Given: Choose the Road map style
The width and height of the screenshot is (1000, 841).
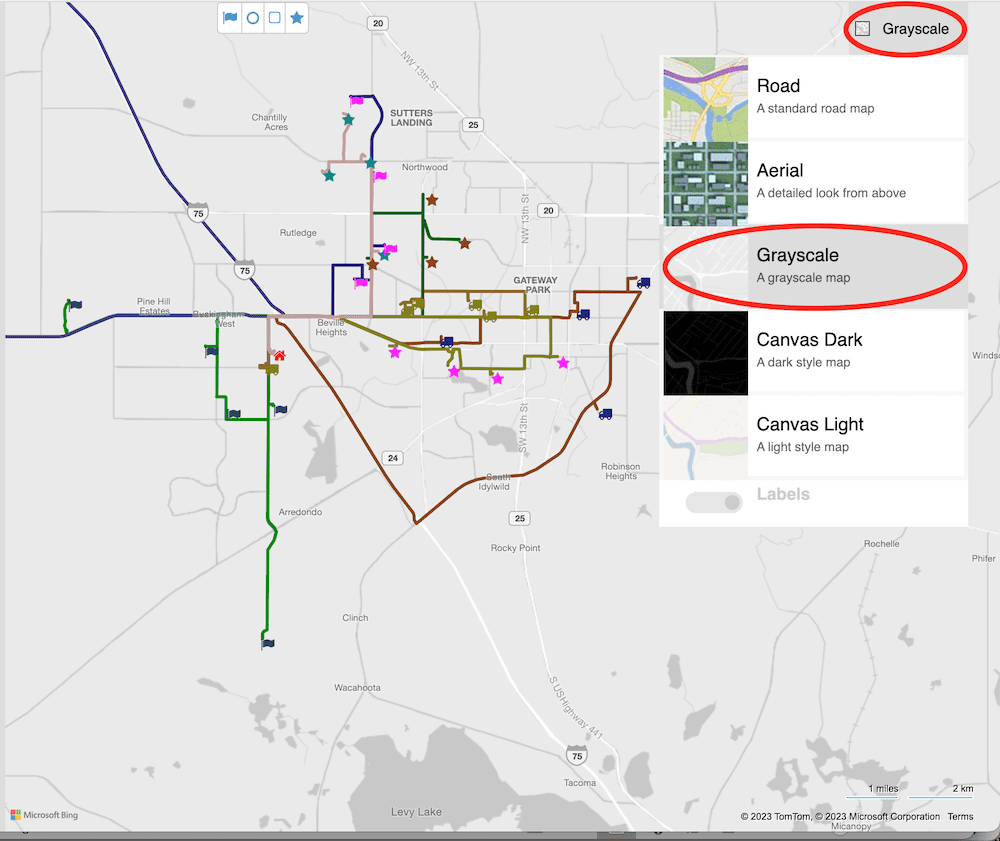Looking at the screenshot, I should point(814,97).
